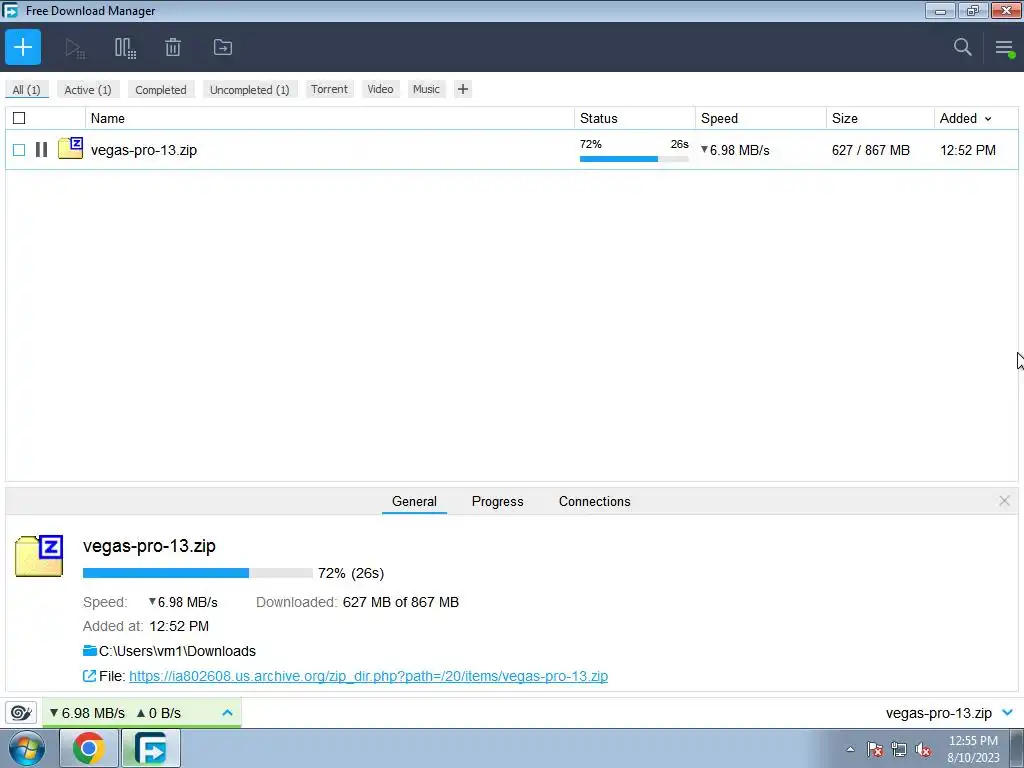Select the vegas-pro-13.zip name in the list
This screenshot has height=768, width=1024.
click(x=144, y=150)
